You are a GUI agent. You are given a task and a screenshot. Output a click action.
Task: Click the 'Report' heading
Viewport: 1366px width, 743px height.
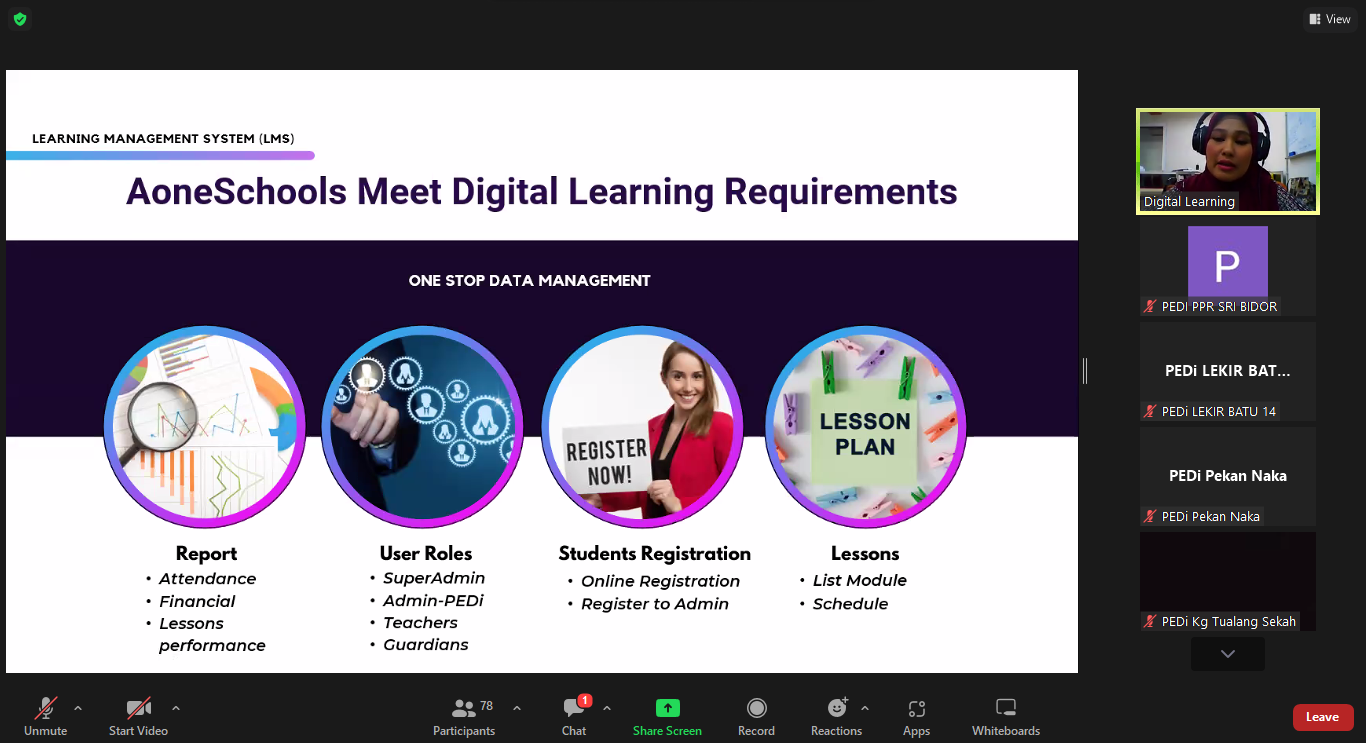pyautogui.click(x=206, y=554)
